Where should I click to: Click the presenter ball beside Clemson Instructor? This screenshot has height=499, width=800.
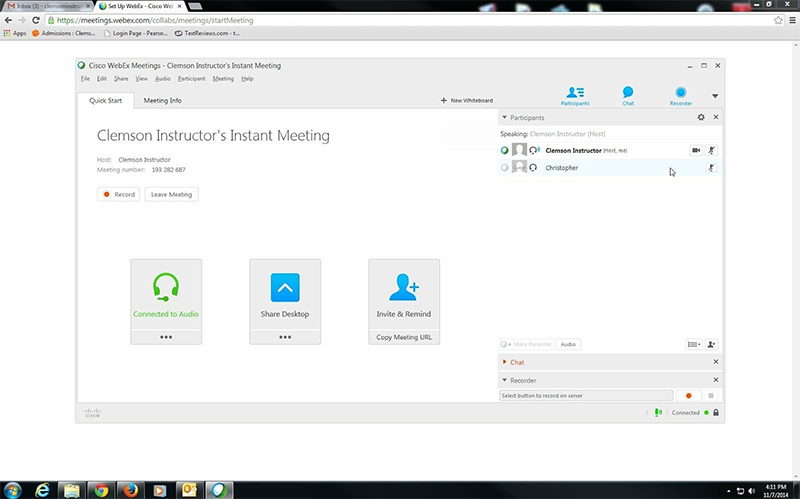505,150
